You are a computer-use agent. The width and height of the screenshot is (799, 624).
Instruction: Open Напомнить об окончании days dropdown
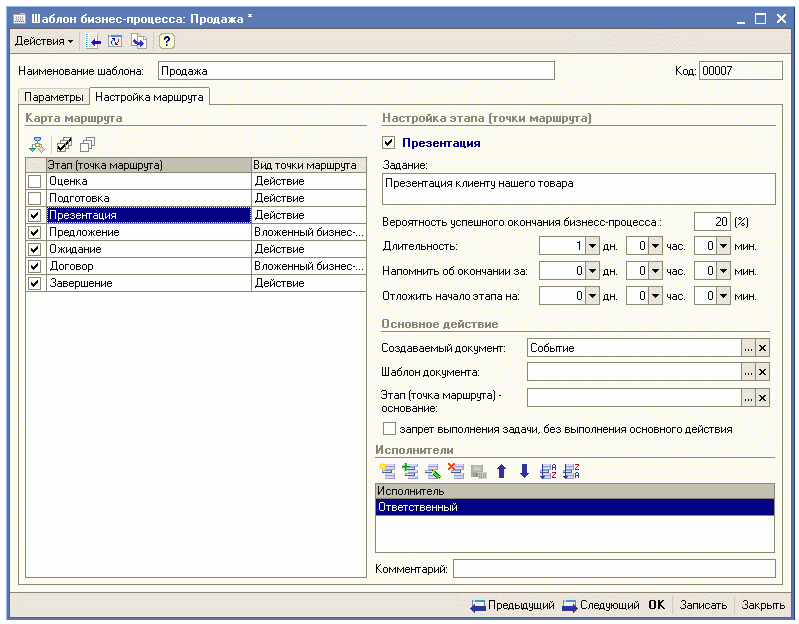point(592,271)
